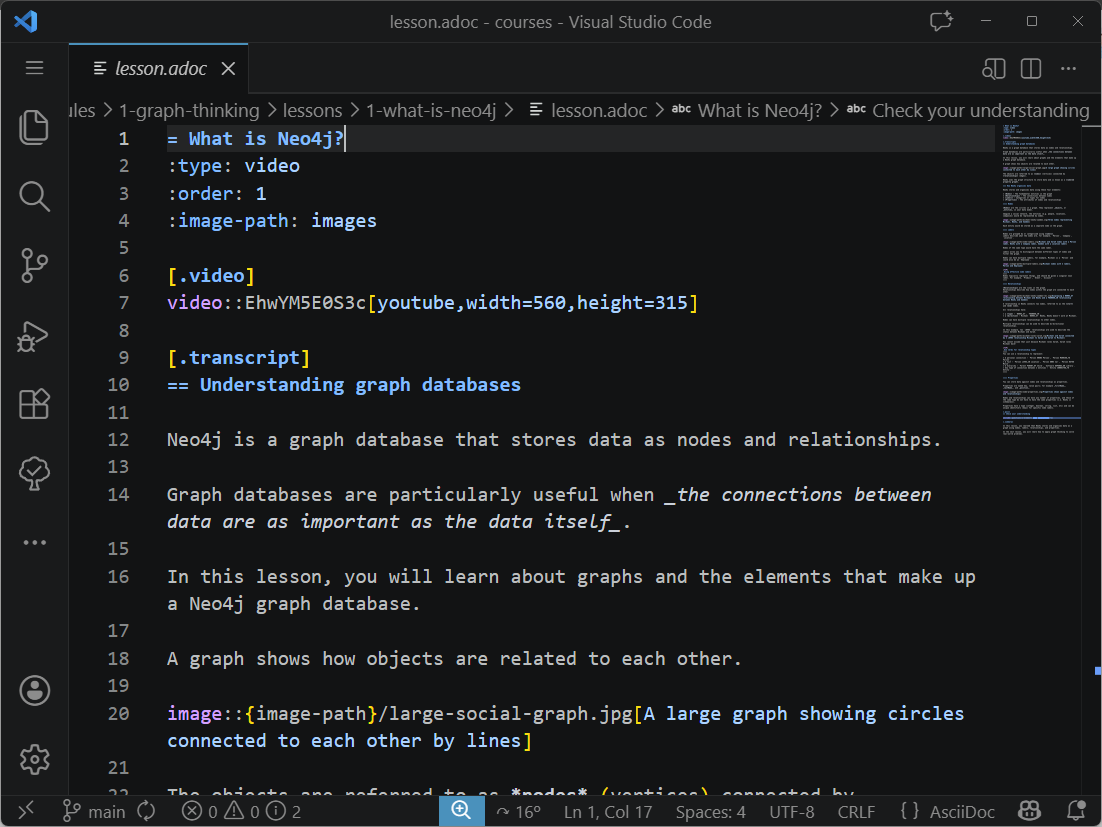Click '== Understanding graph databases' heading

[344, 385]
